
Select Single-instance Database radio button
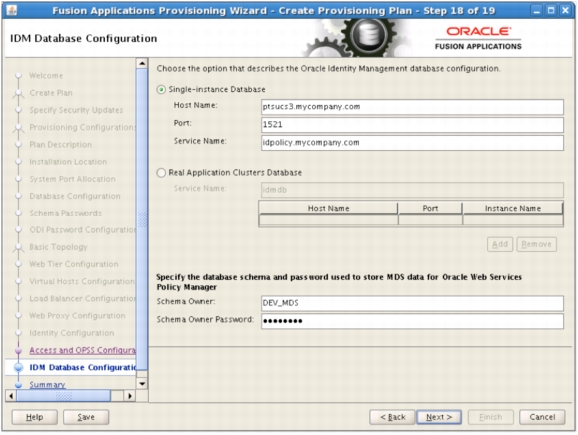(161, 90)
